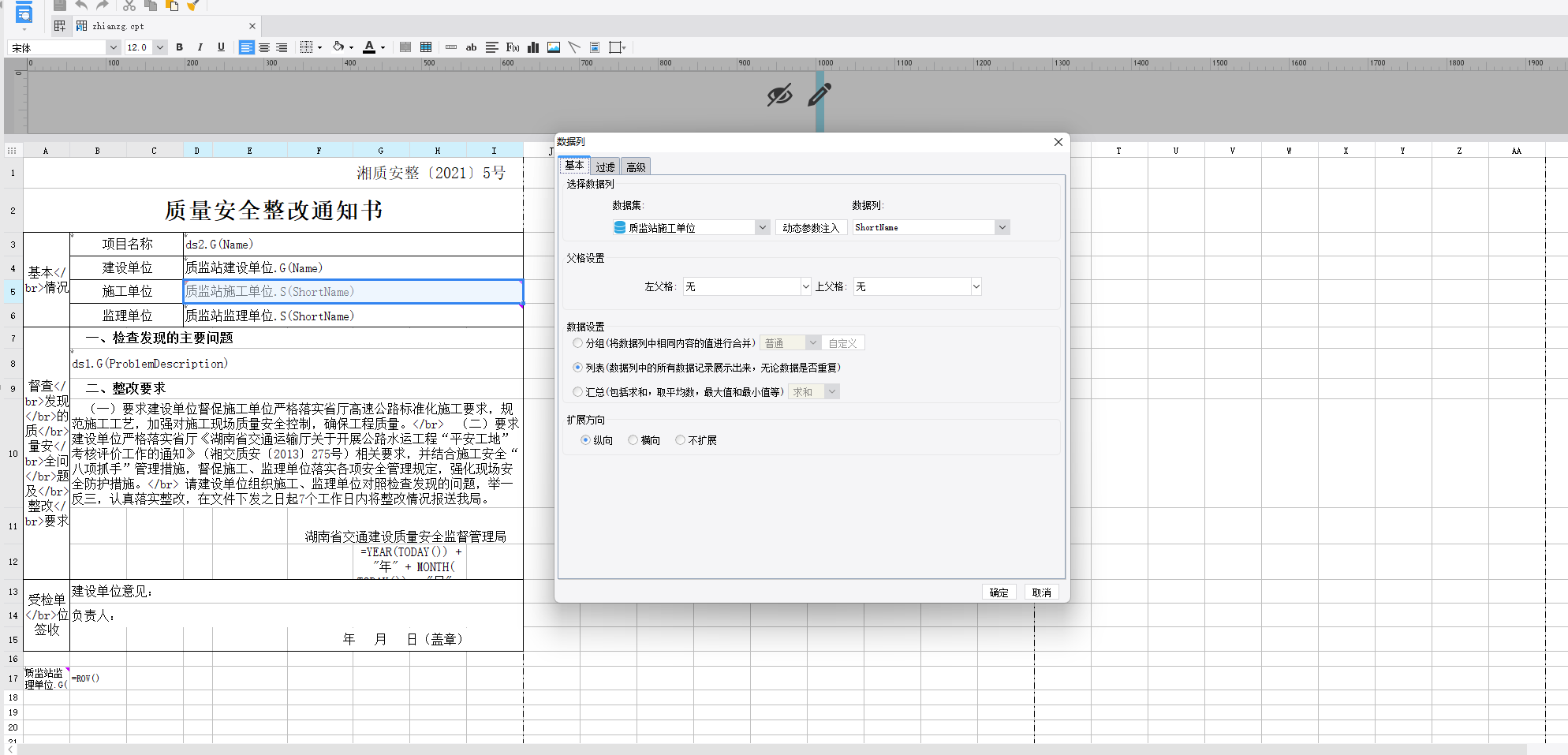The height and width of the screenshot is (755, 1568).
Task: Open the report preview icon
Action: 24,13
